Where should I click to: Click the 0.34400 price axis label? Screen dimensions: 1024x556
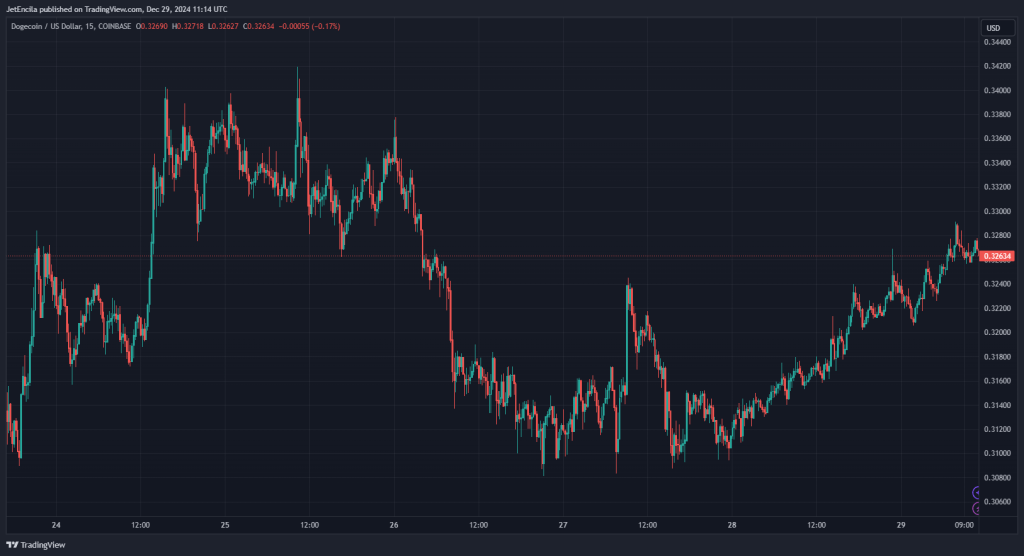tap(997, 42)
